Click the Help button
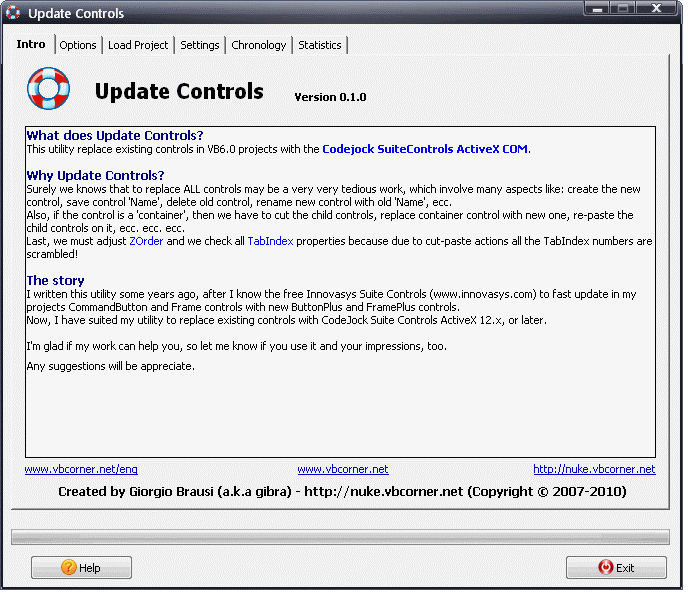This screenshot has width=689, height=595. [x=81, y=567]
